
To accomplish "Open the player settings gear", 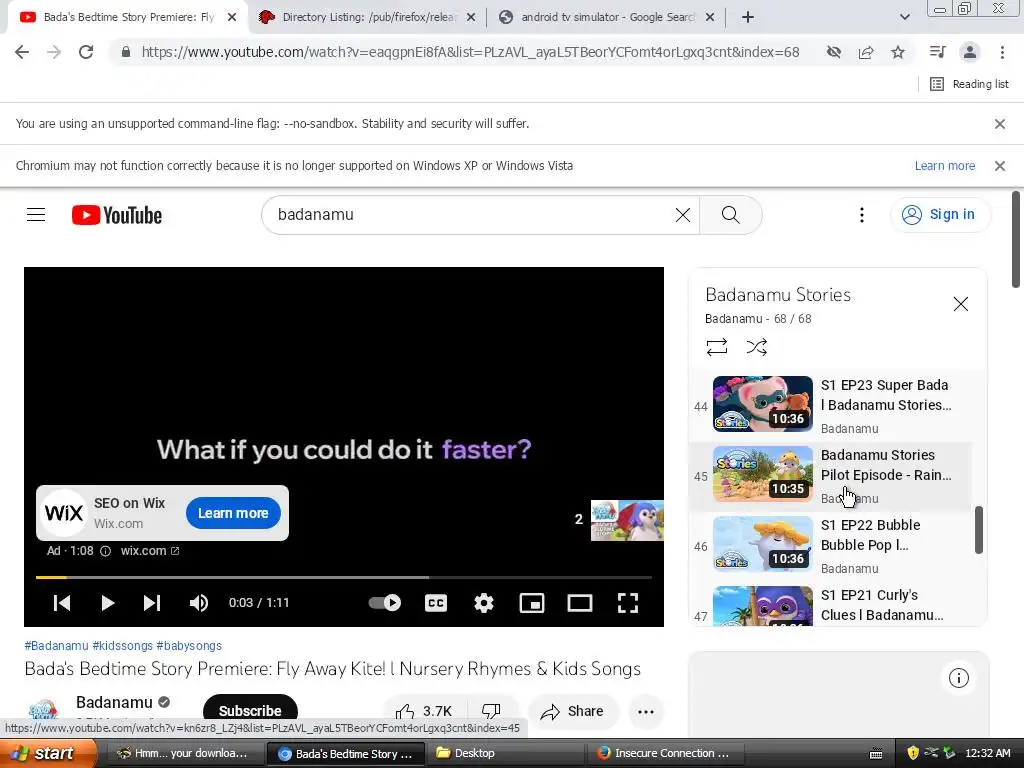I will click(484, 603).
